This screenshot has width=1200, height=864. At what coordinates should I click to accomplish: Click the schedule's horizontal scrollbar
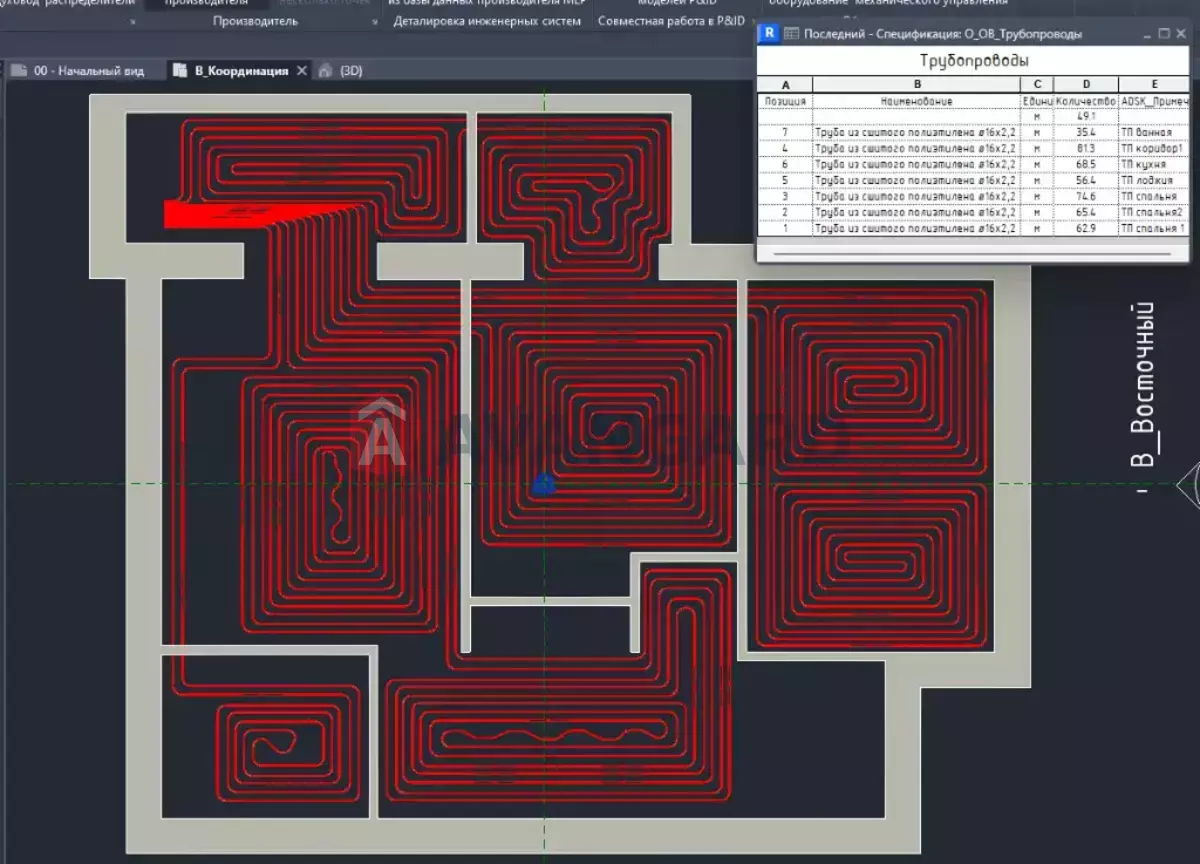point(970,253)
